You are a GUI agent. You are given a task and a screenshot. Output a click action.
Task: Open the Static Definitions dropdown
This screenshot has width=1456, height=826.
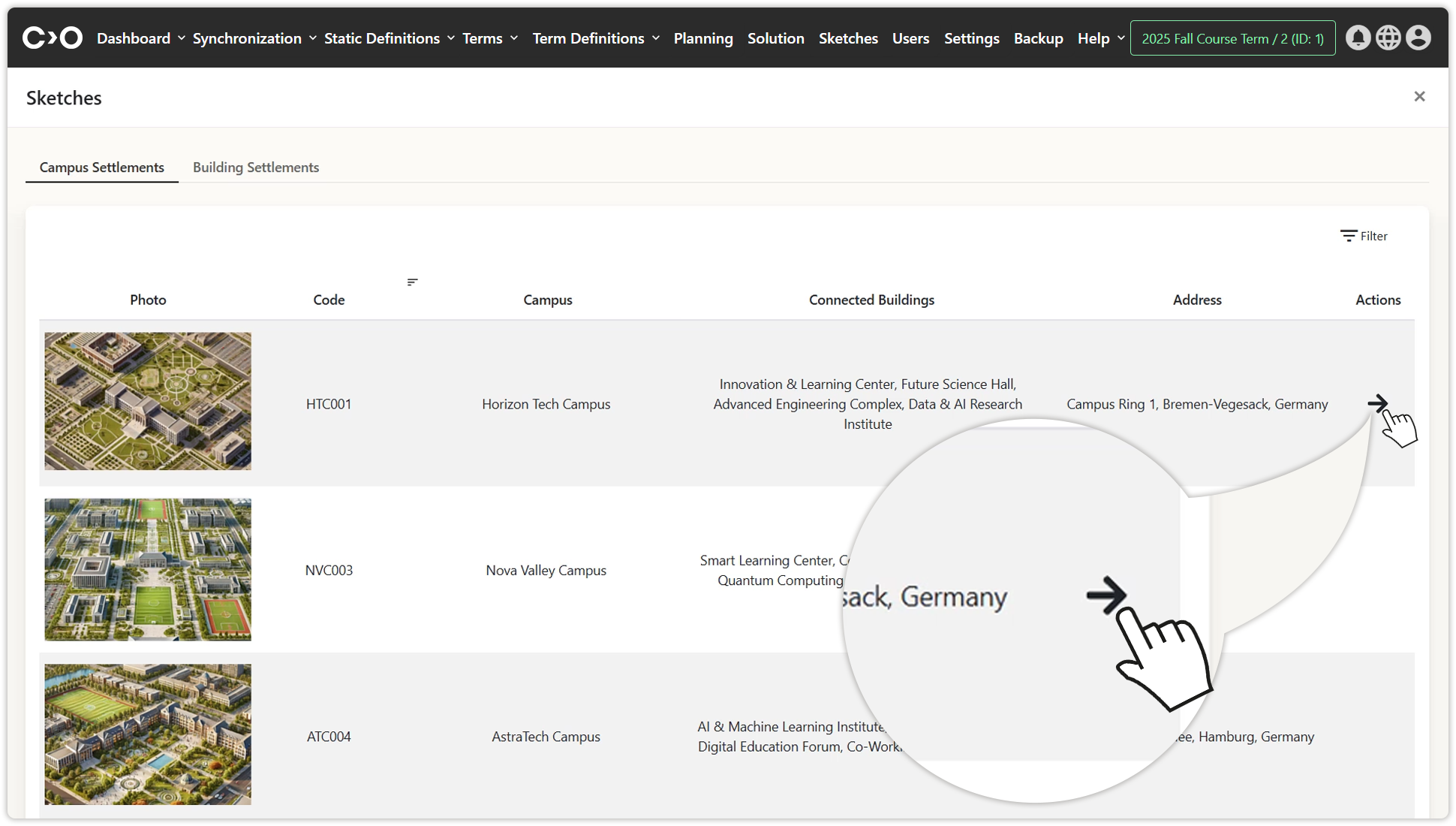point(389,38)
